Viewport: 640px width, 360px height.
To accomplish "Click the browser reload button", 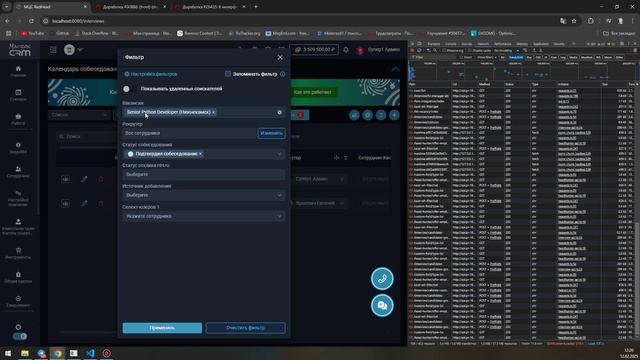I will pyautogui.click(x=31, y=21).
